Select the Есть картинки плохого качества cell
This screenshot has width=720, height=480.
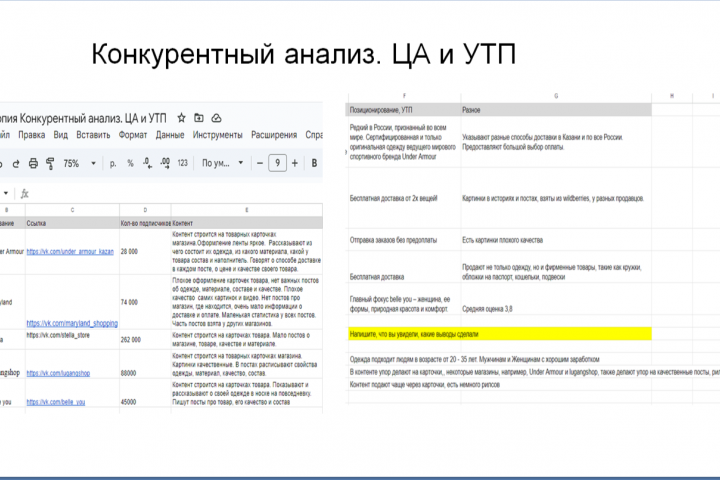click(556, 240)
